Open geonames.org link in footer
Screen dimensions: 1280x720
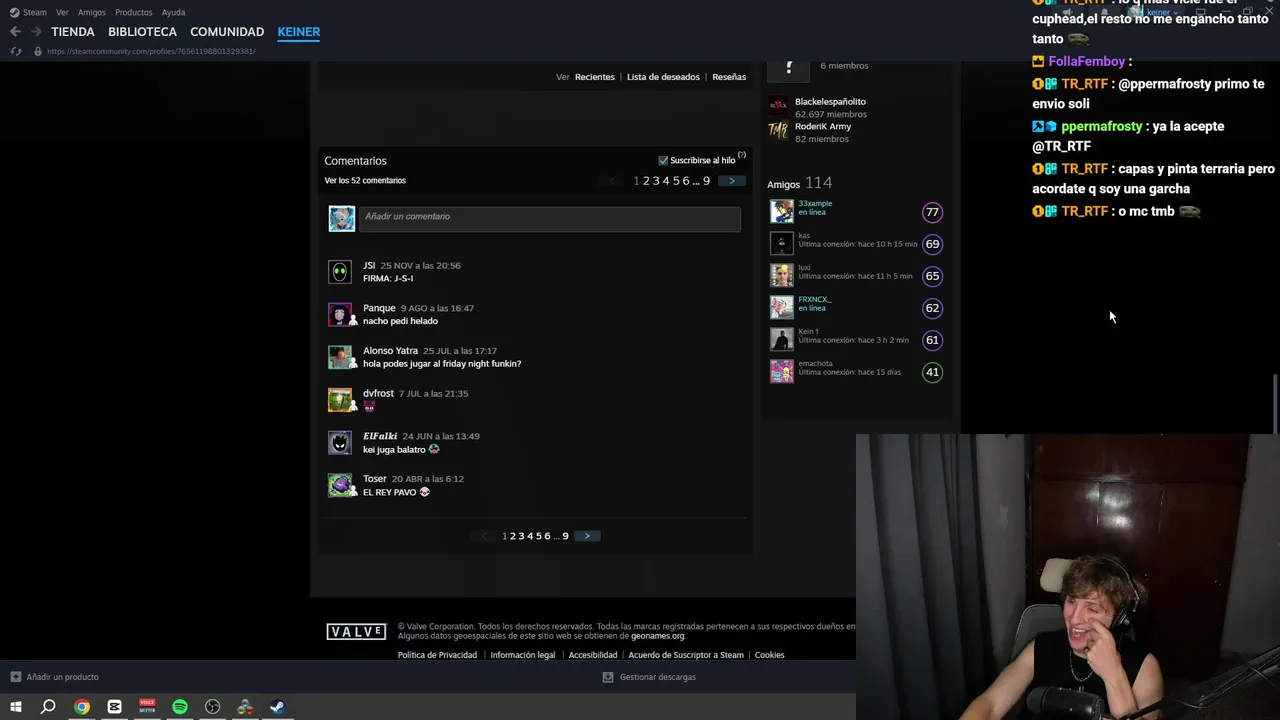click(x=658, y=636)
